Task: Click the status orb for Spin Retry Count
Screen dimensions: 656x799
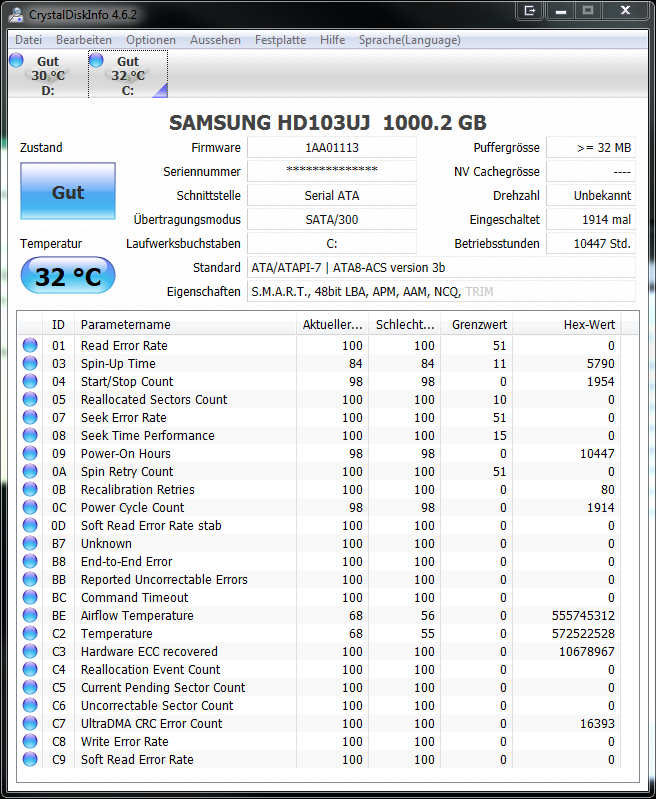Action: (30, 471)
